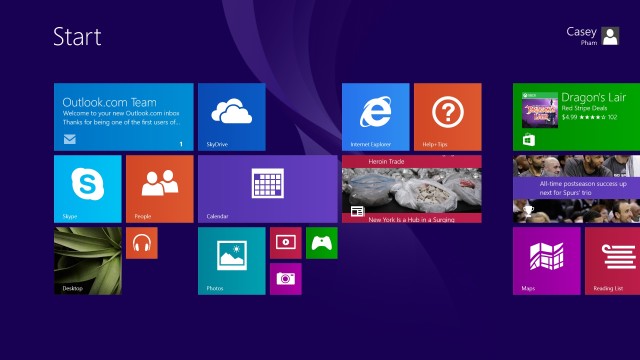
Task: Click the Dragon's Lair game thumbnail
Action: [x=540, y=110]
